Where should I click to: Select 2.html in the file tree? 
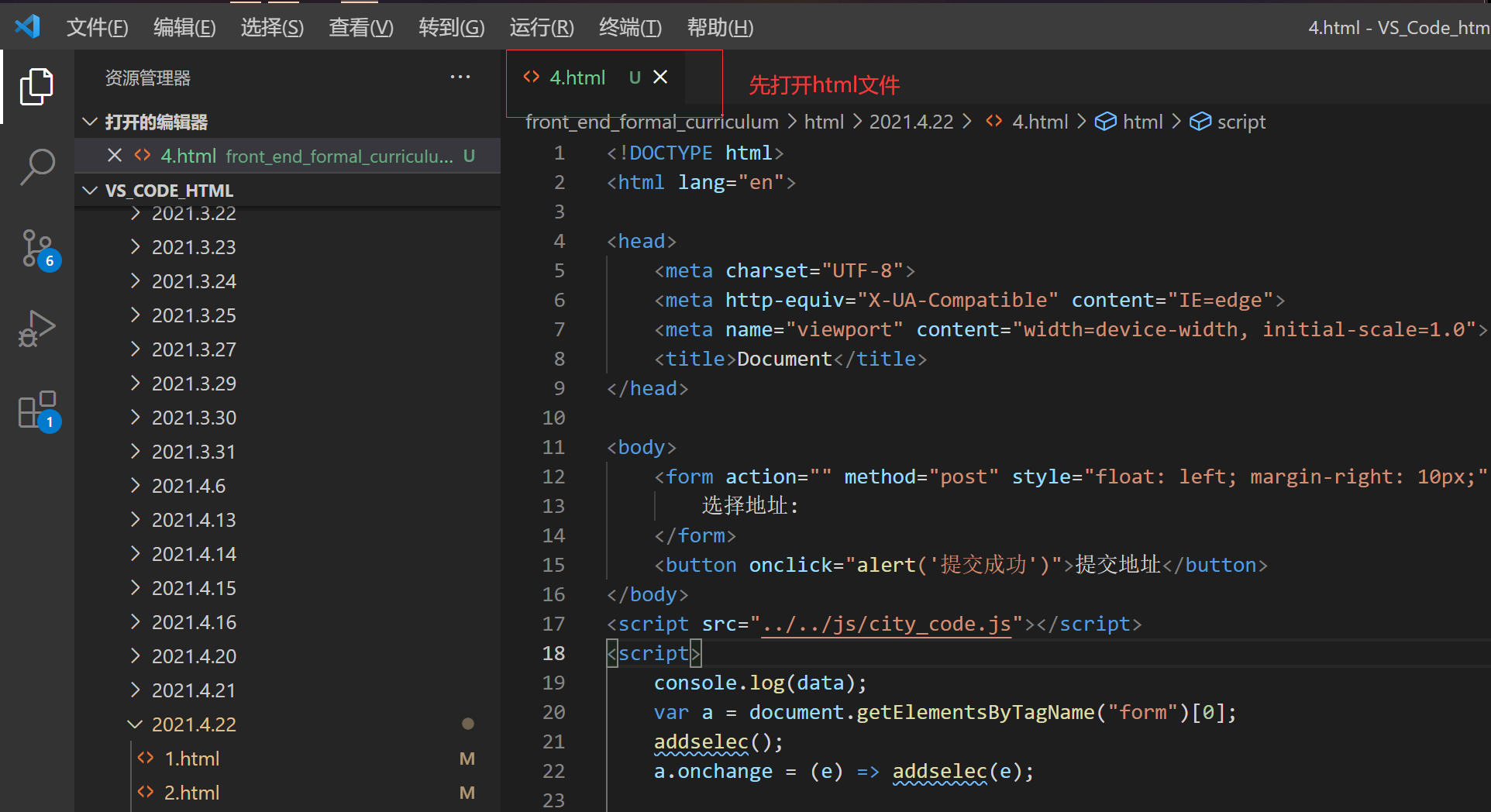click(x=191, y=792)
